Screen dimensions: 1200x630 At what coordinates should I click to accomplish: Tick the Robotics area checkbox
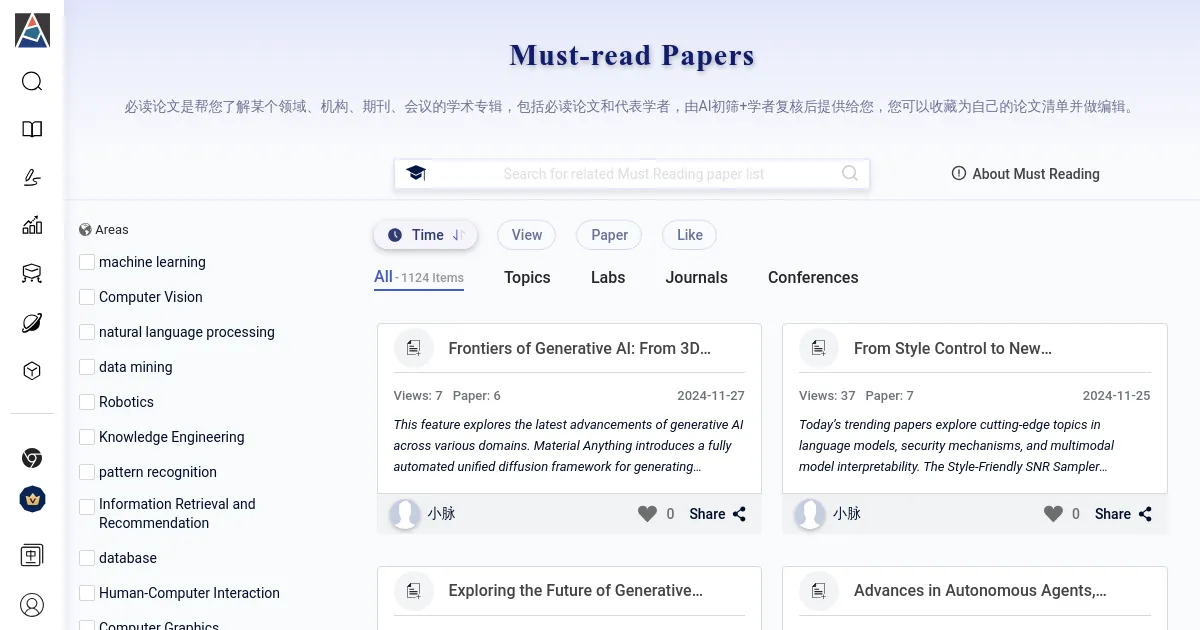pyautogui.click(x=87, y=402)
